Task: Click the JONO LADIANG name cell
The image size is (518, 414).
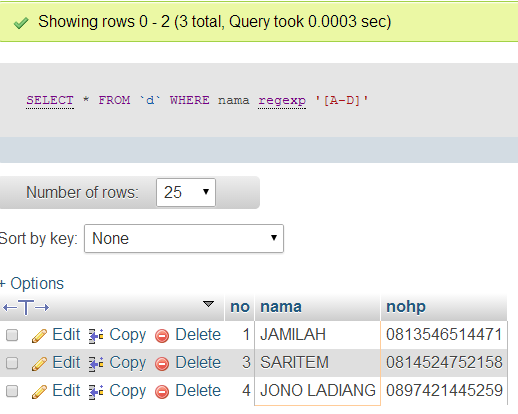Action: tap(317, 391)
